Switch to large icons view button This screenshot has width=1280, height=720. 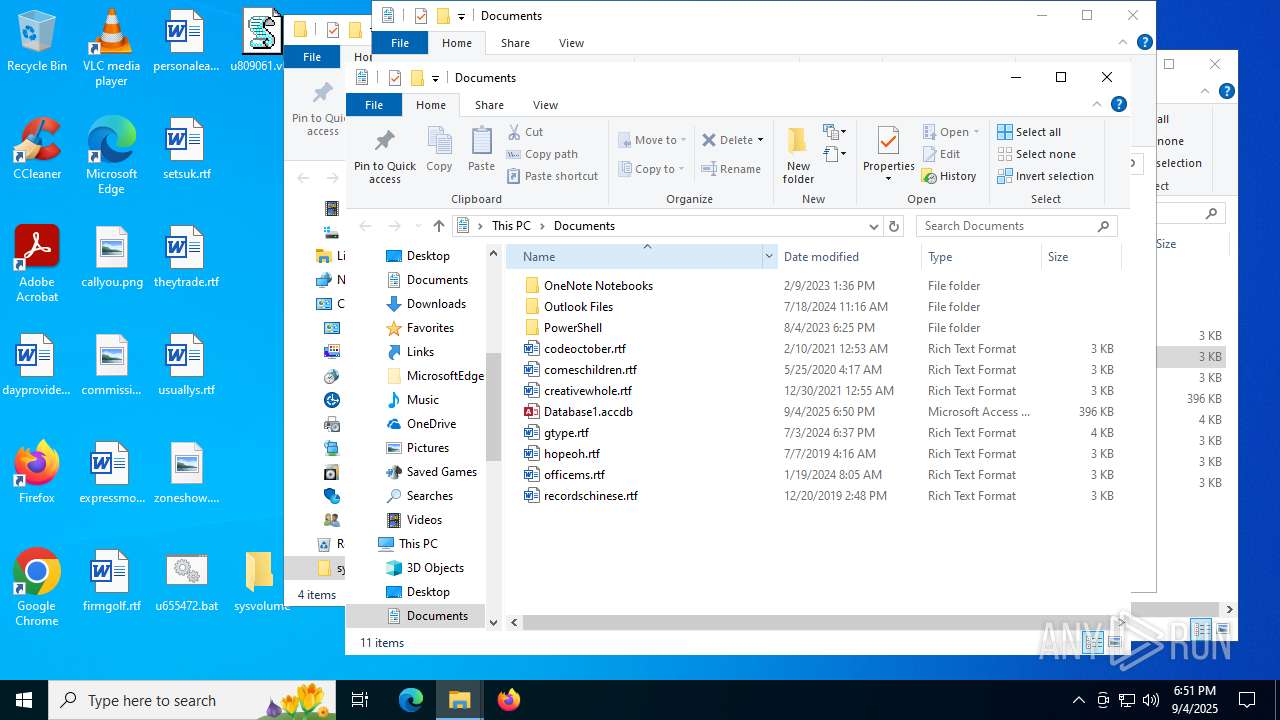point(1115,643)
